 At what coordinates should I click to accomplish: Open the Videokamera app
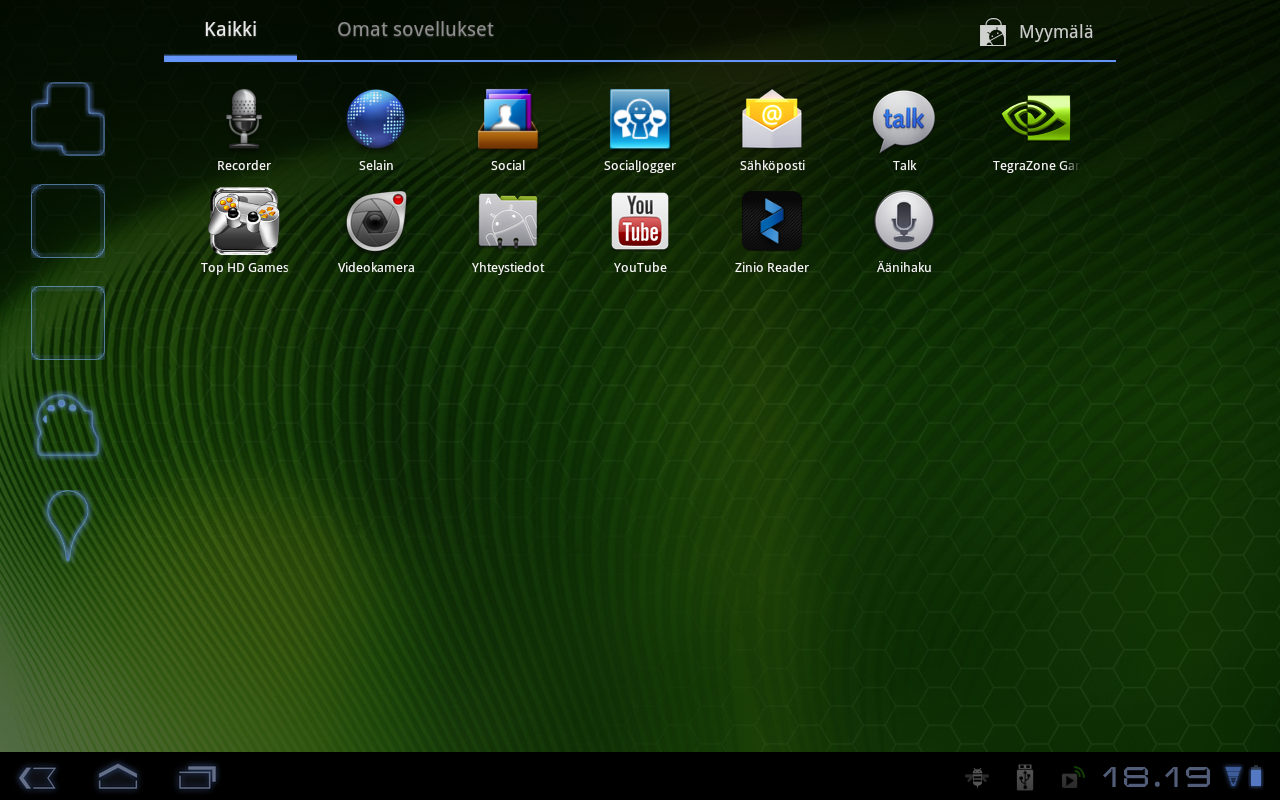pos(376,232)
